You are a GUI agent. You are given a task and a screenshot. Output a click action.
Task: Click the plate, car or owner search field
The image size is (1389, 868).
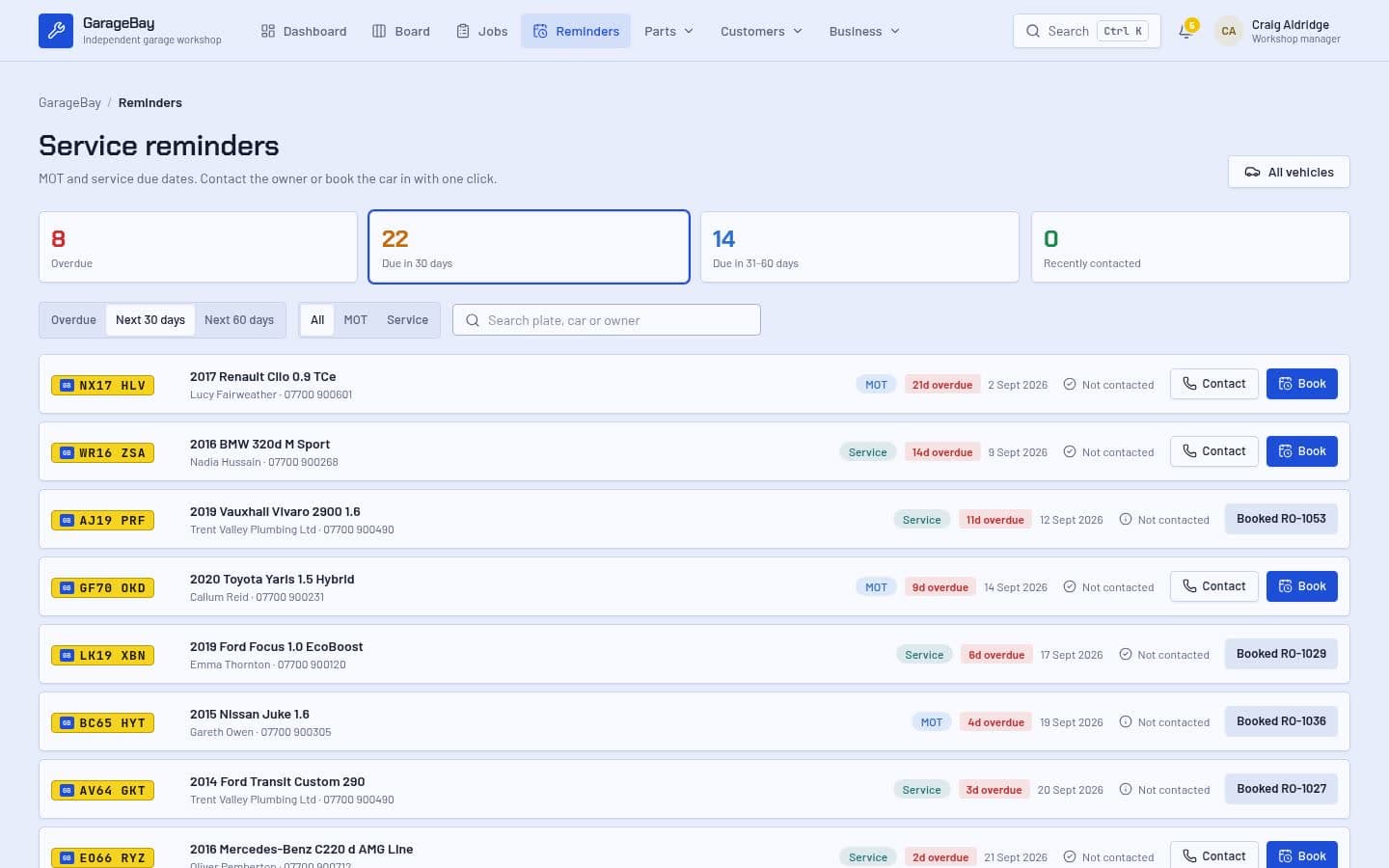(x=607, y=320)
